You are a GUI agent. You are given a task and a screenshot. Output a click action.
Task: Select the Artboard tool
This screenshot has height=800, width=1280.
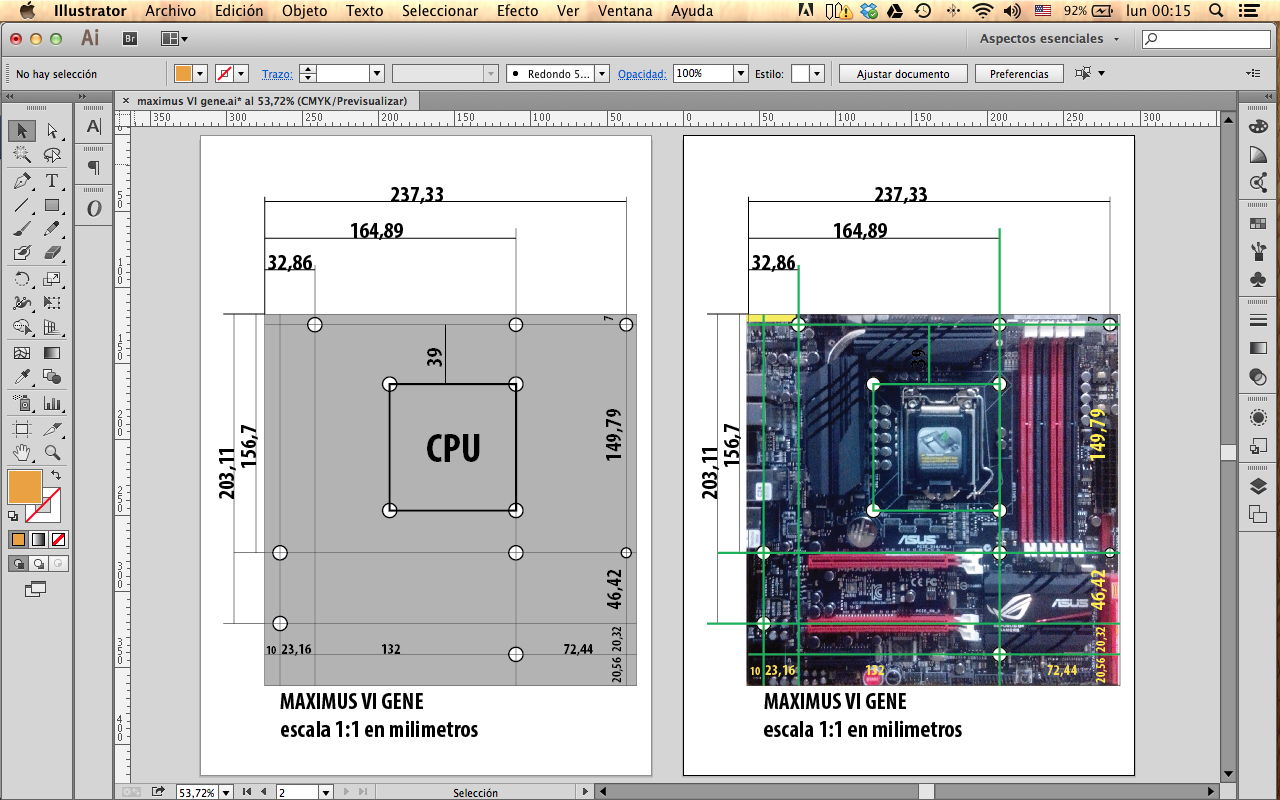tap(21, 429)
